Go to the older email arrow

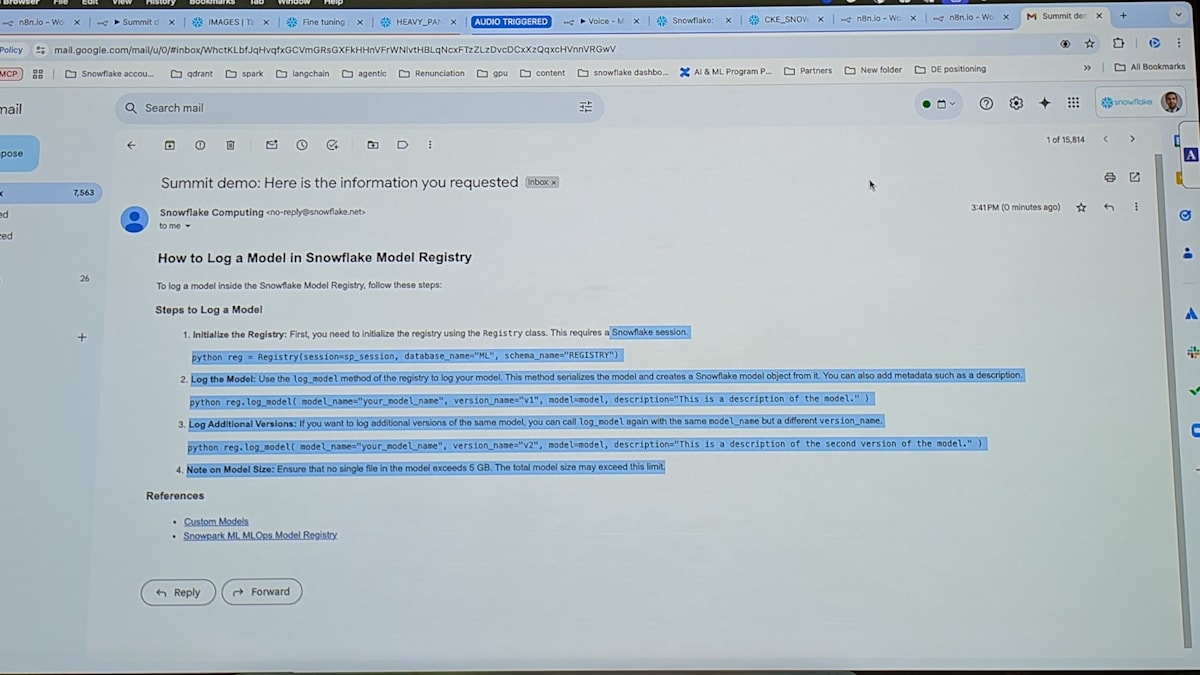tap(1132, 139)
